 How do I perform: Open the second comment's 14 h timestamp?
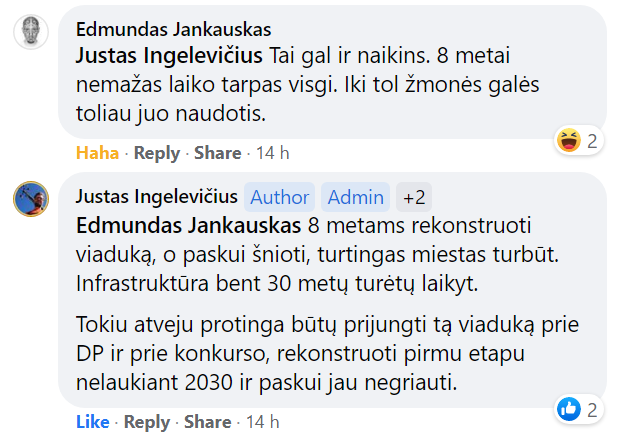(x=262, y=422)
